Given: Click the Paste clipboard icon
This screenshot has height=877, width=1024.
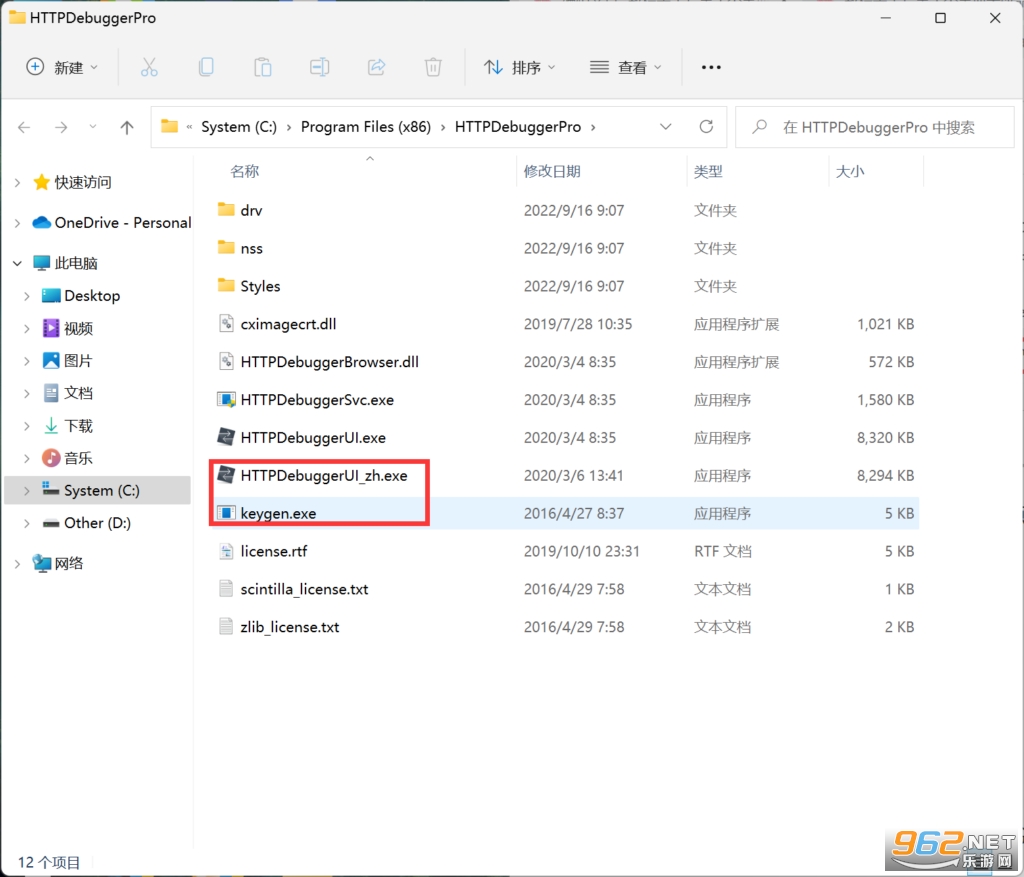Looking at the screenshot, I should pyautogui.click(x=263, y=67).
